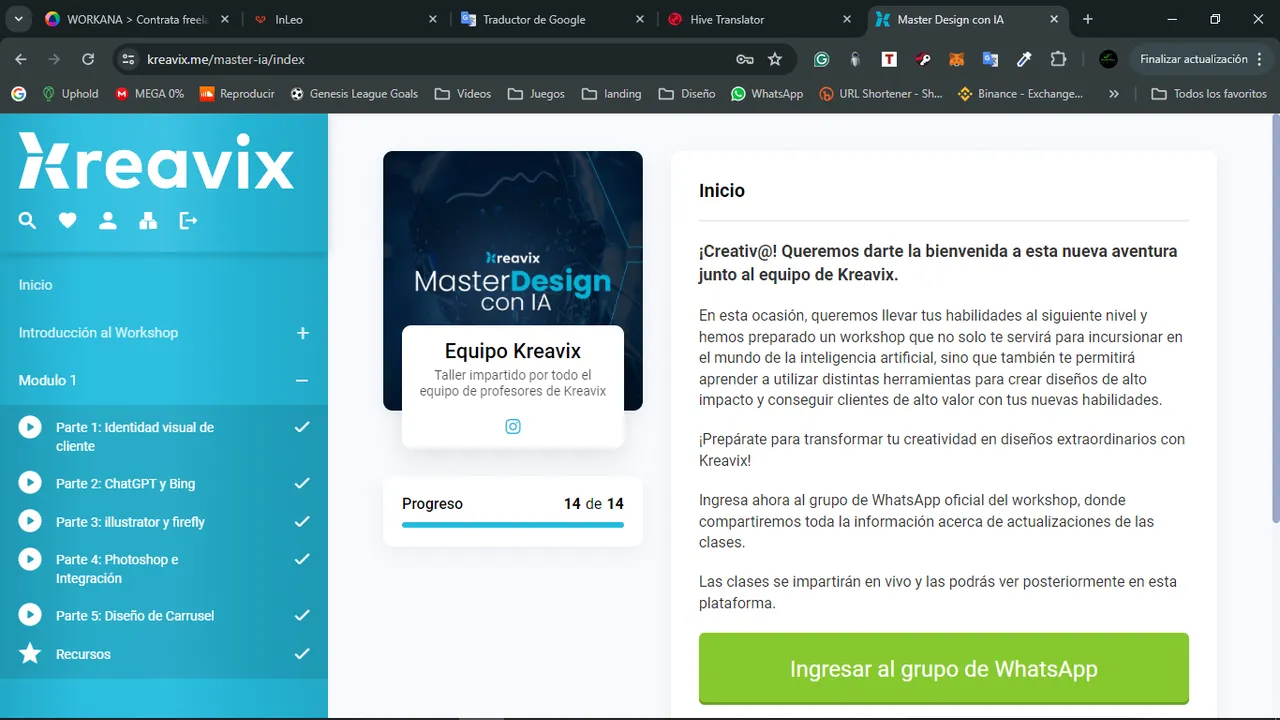Toggle completion check for Parte 5: Diseño de Carrusel

(301, 615)
